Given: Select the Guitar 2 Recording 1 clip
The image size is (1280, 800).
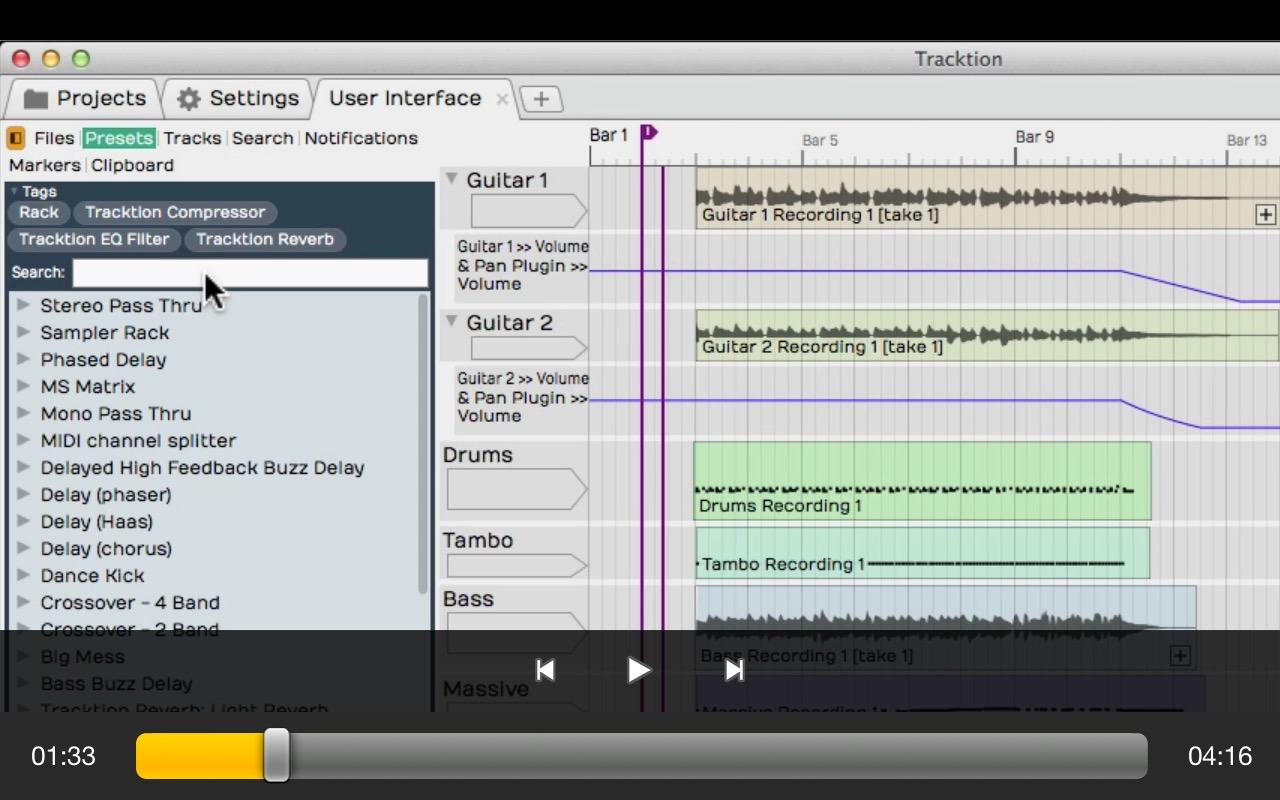Looking at the screenshot, I should (x=987, y=334).
